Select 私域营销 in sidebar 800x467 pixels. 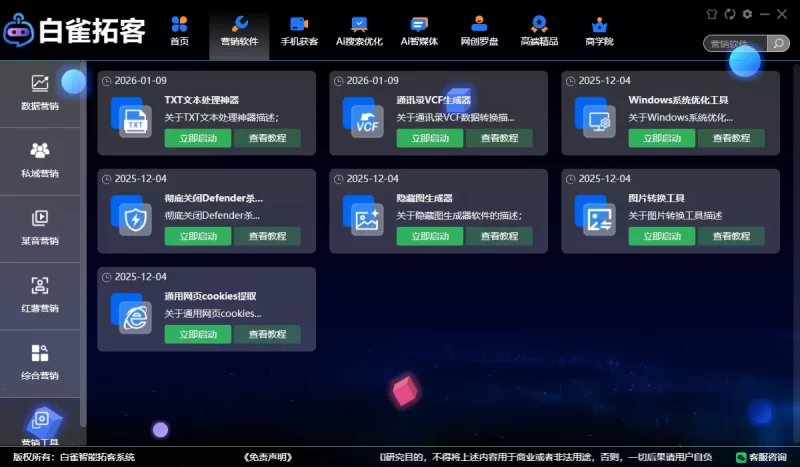[40, 161]
